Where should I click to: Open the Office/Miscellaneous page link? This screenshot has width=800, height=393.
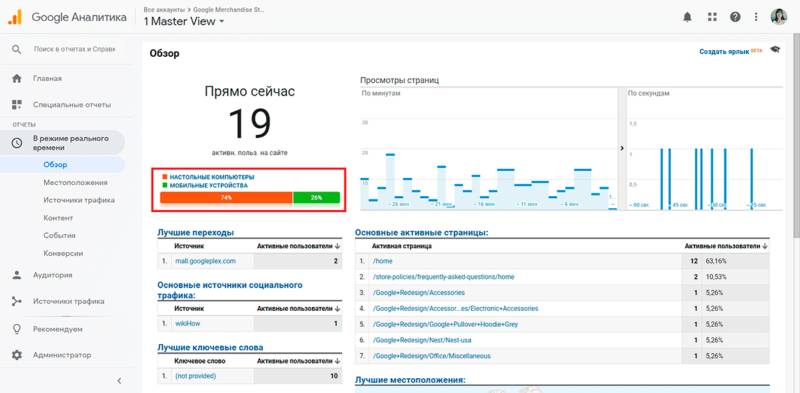tap(432, 356)
